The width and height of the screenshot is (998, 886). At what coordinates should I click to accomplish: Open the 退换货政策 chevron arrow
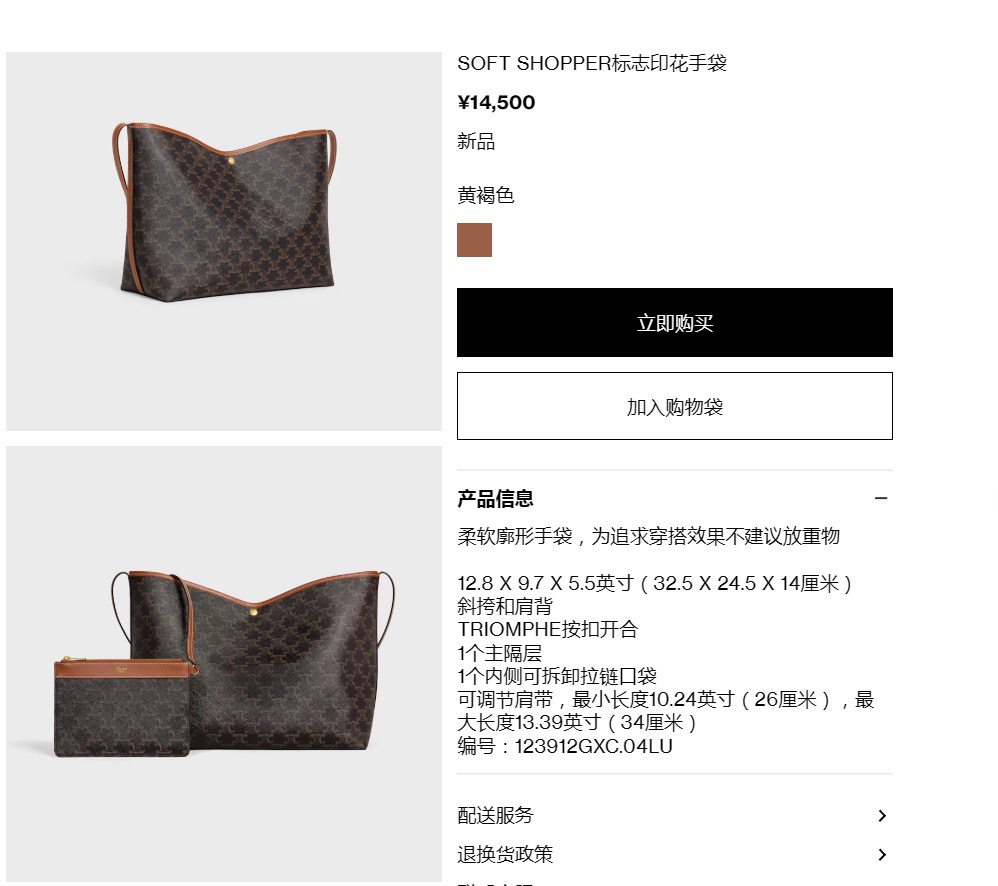coord(882,855)
